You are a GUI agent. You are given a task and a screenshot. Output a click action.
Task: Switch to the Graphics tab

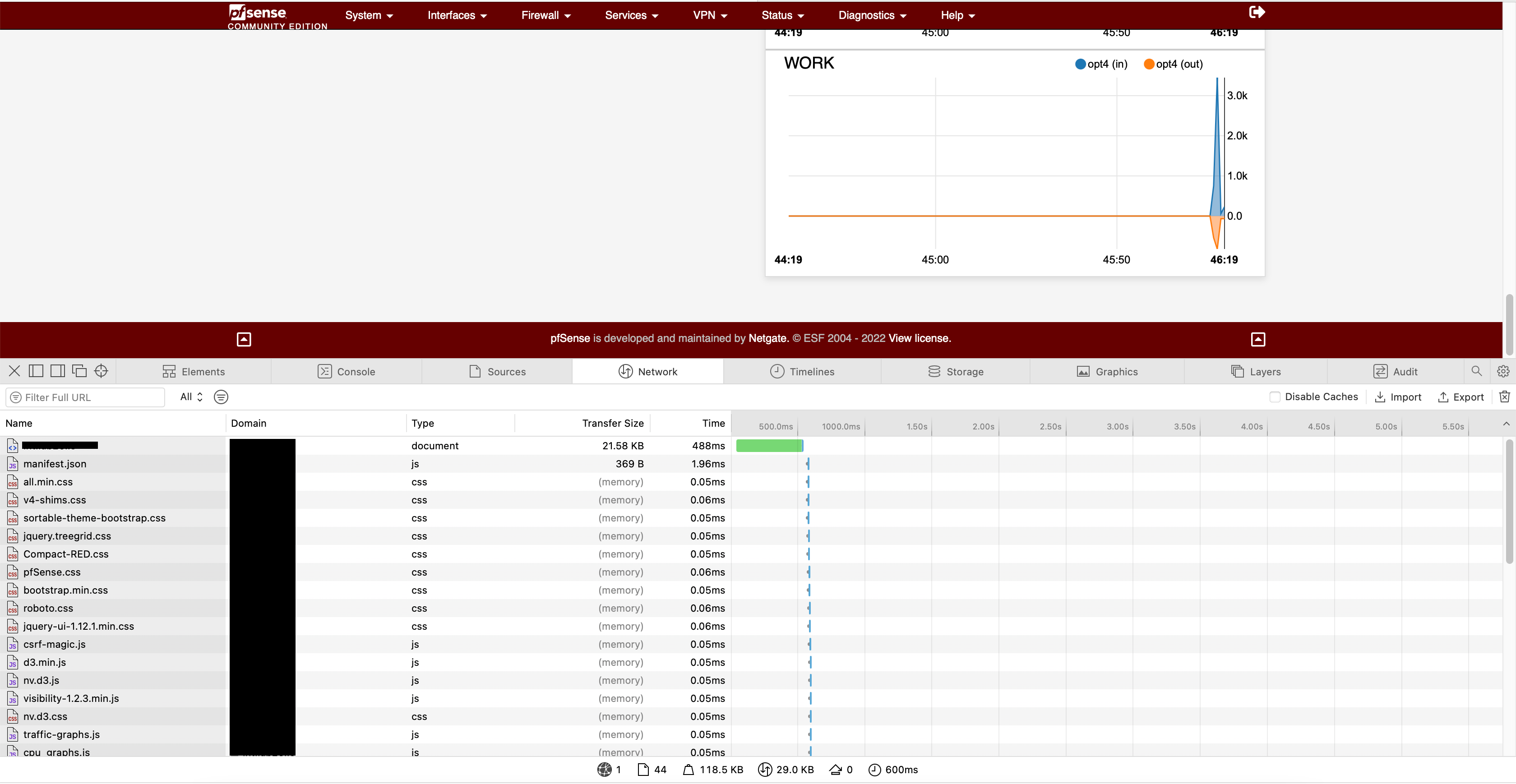pos(1107,371)
